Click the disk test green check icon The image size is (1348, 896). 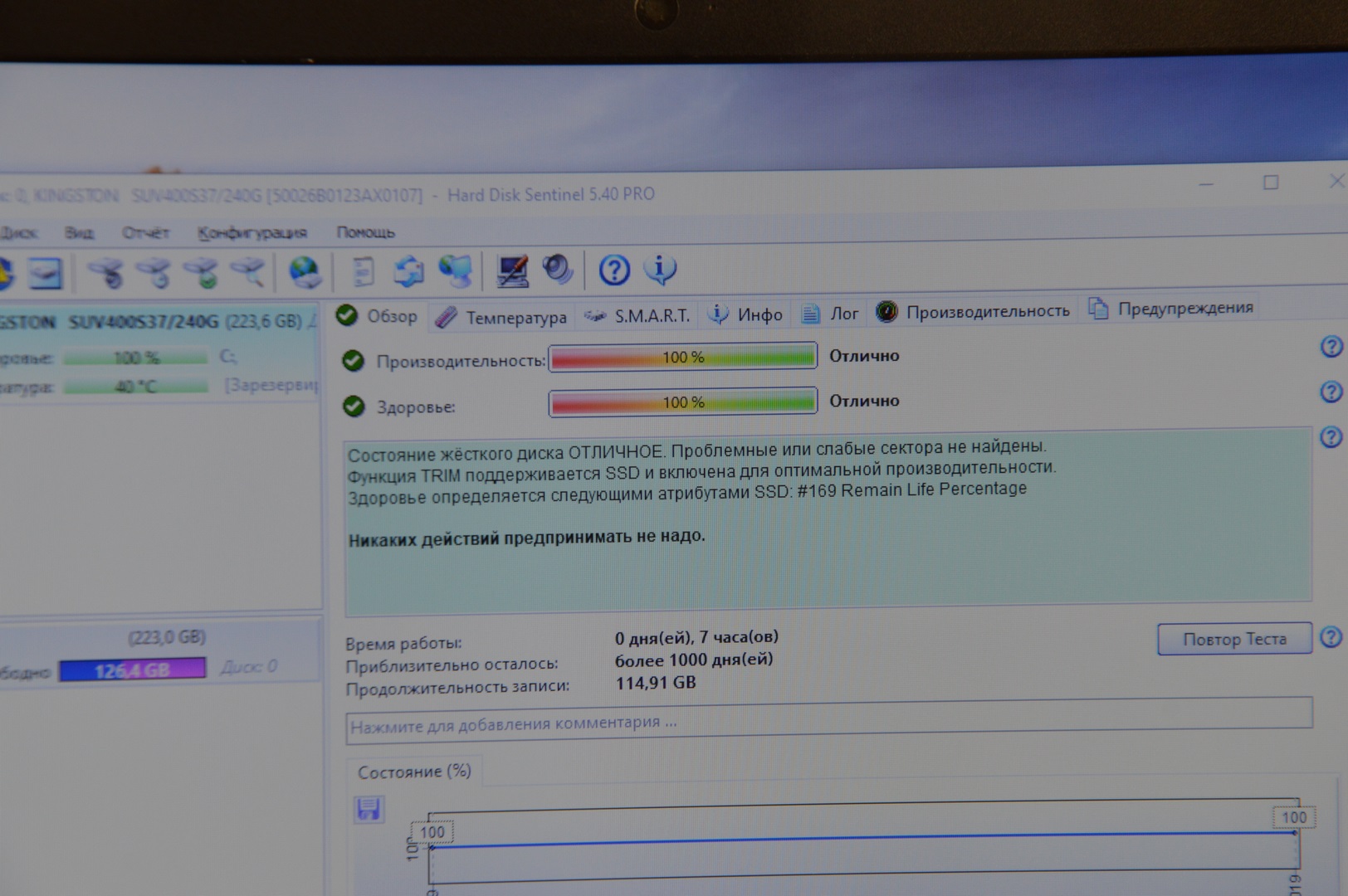[x=202, y=272]
